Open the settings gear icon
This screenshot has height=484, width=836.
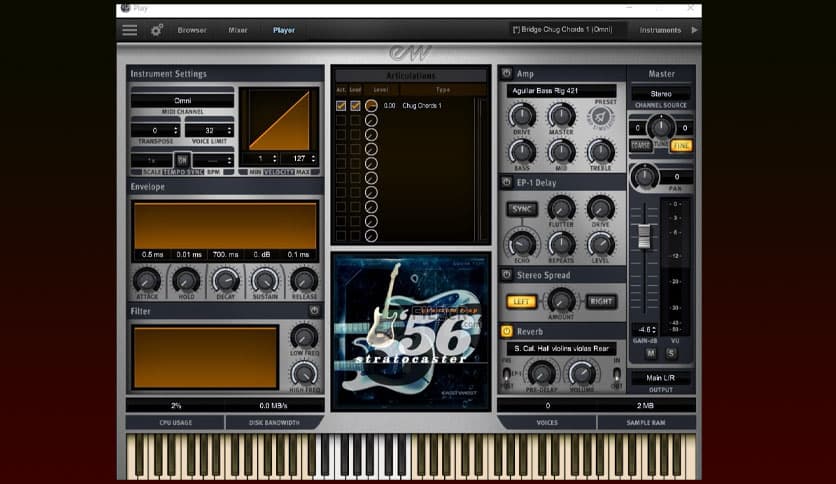coord(157,30)
